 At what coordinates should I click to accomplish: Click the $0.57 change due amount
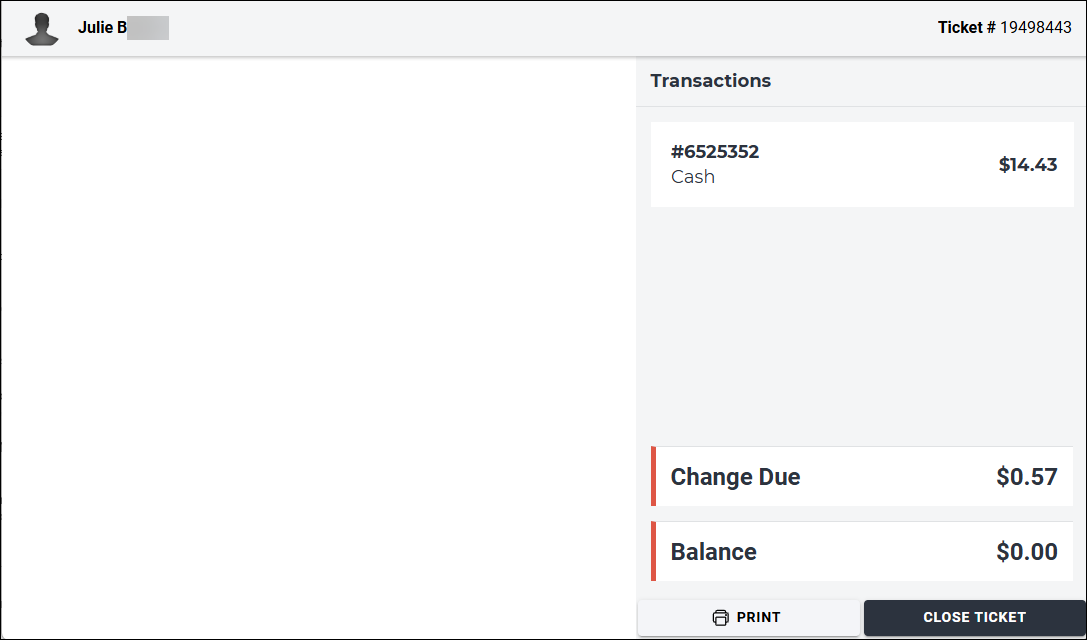coord(1027,476)
